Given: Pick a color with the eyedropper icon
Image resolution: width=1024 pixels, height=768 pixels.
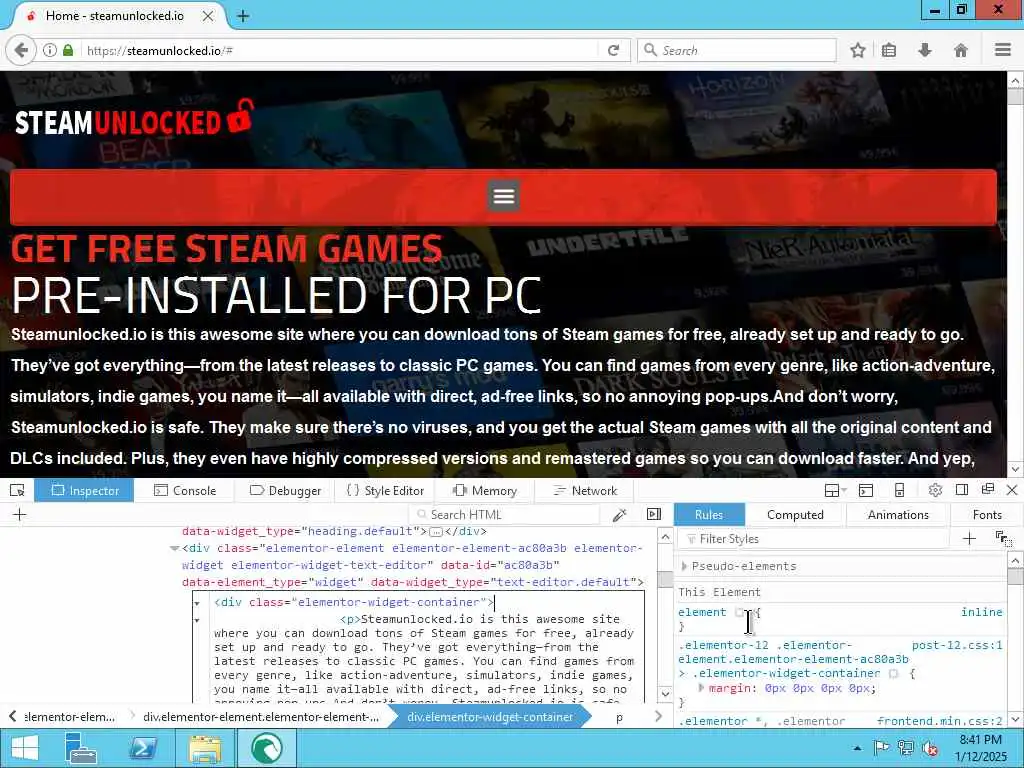Looking at the screenshot, I should pos(620,515).
